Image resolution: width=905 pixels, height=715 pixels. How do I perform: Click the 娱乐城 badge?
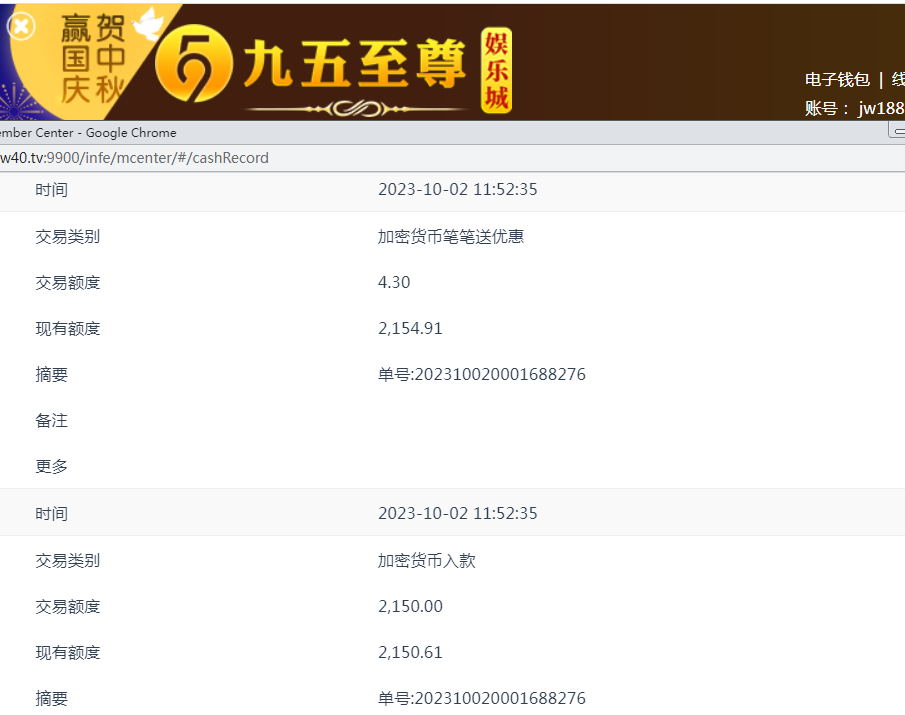coord(496,70)
